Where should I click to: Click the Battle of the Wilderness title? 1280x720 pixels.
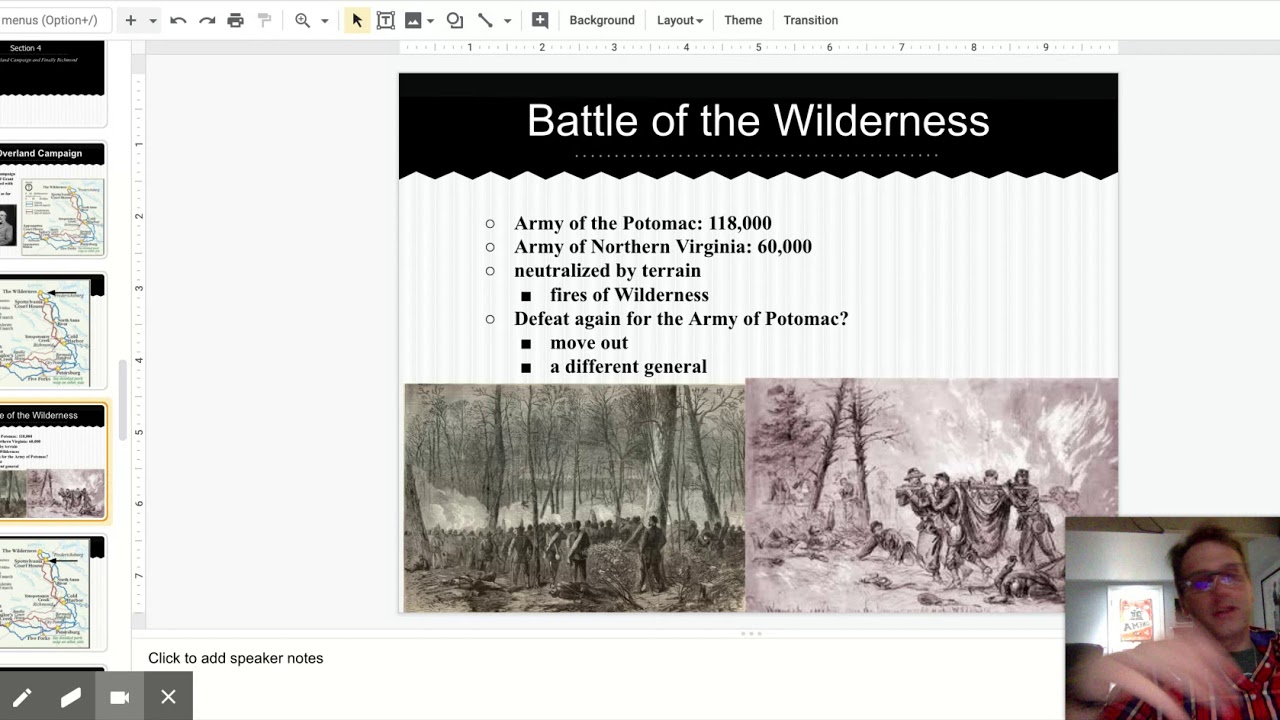point(758,121)
